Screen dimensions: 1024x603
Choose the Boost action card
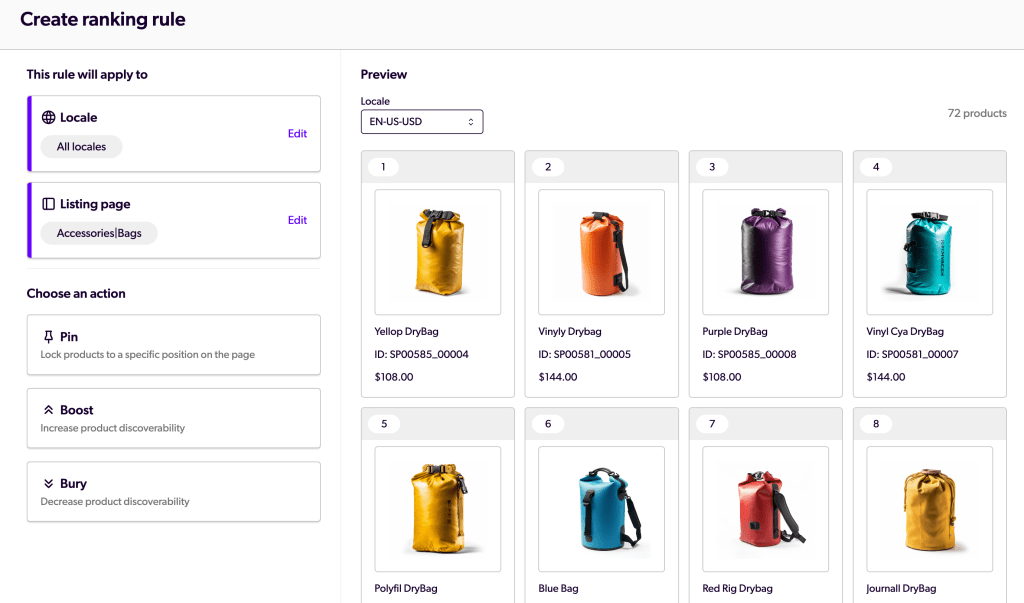173,418
